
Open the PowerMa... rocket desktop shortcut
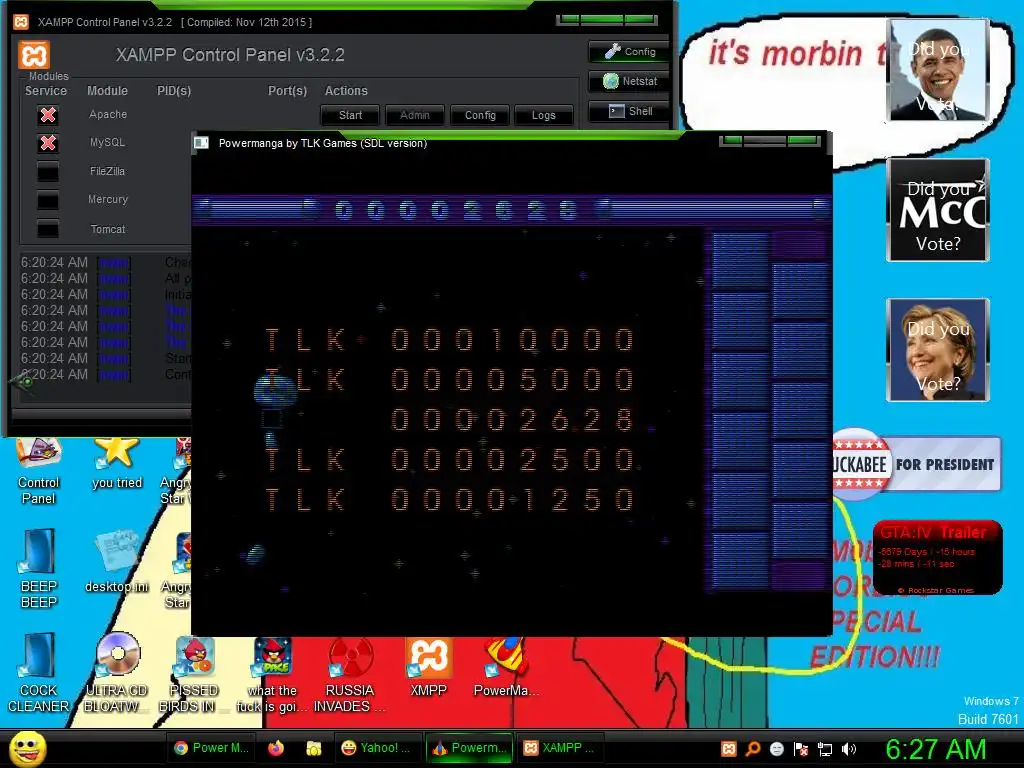click(x=506, y=667)
